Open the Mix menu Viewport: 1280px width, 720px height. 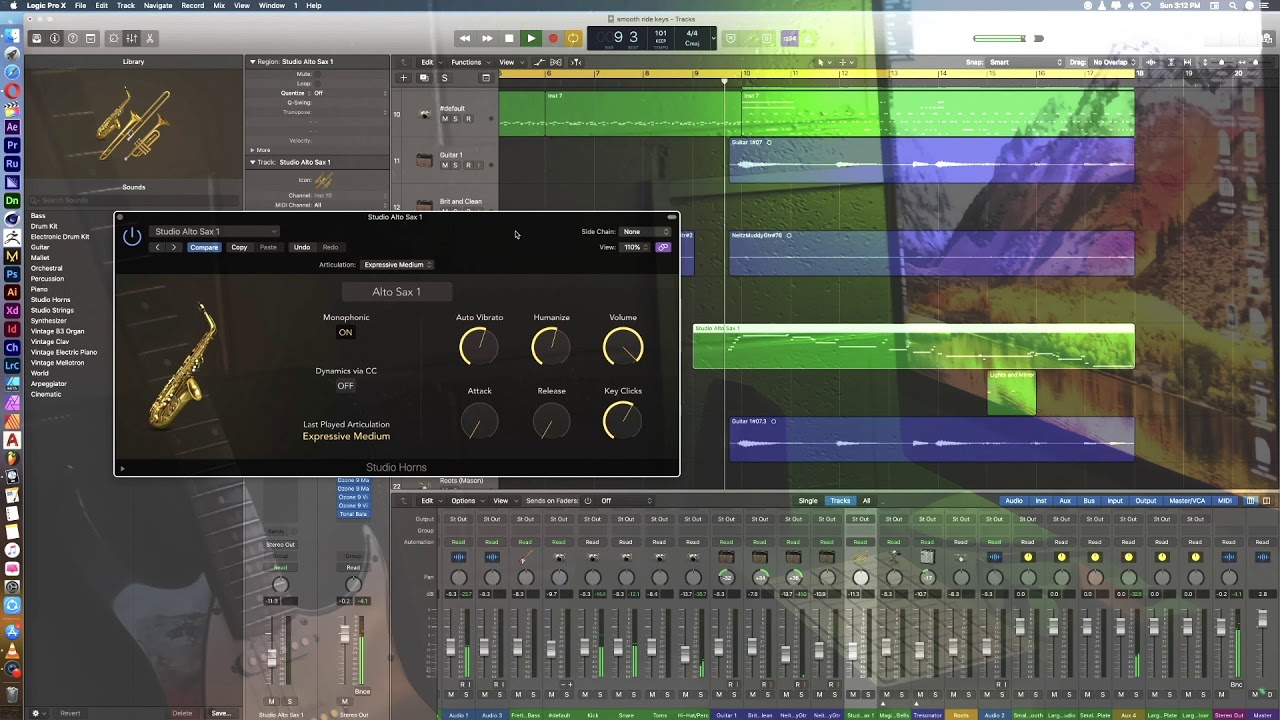[x=219, y=5]
